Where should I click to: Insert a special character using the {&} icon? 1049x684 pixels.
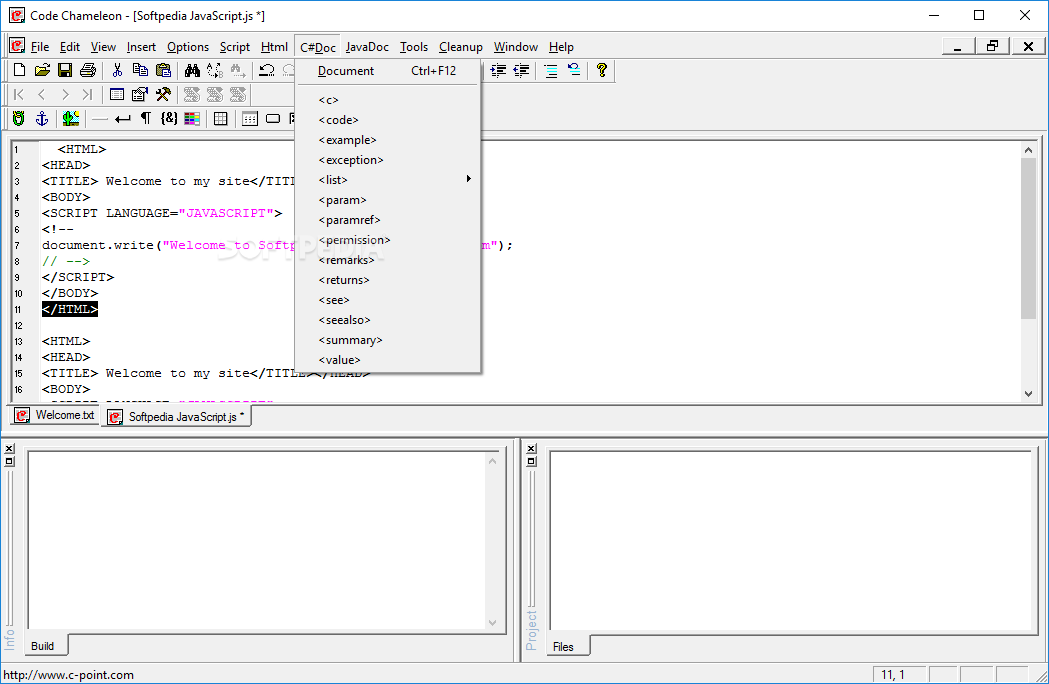click(169, 118)
